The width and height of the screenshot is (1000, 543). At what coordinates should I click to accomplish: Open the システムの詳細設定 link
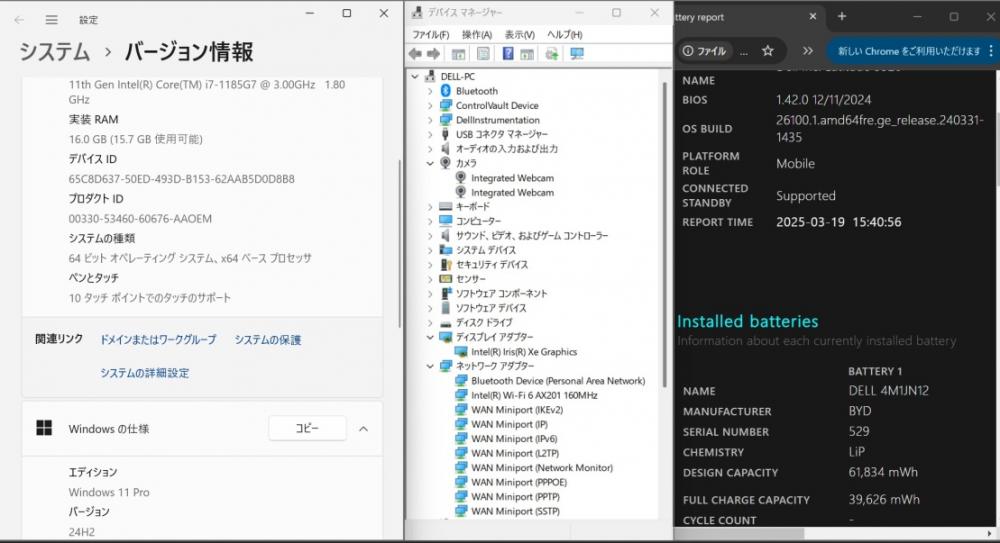tap(144, 373)
